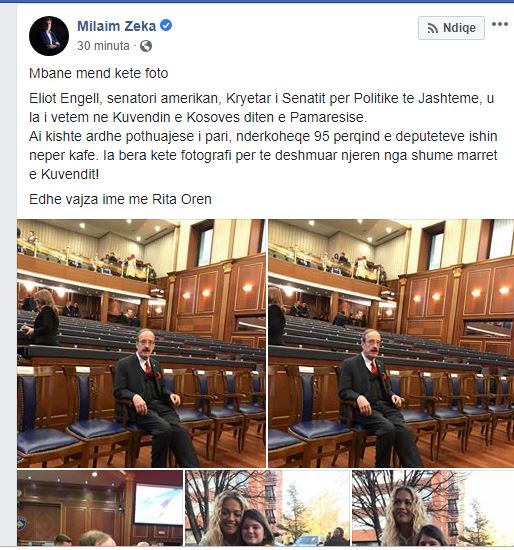Open the Milaim Zeka name link
This screenshot has width=514, height=550.
pyautogui.click(x=116, y=26)
